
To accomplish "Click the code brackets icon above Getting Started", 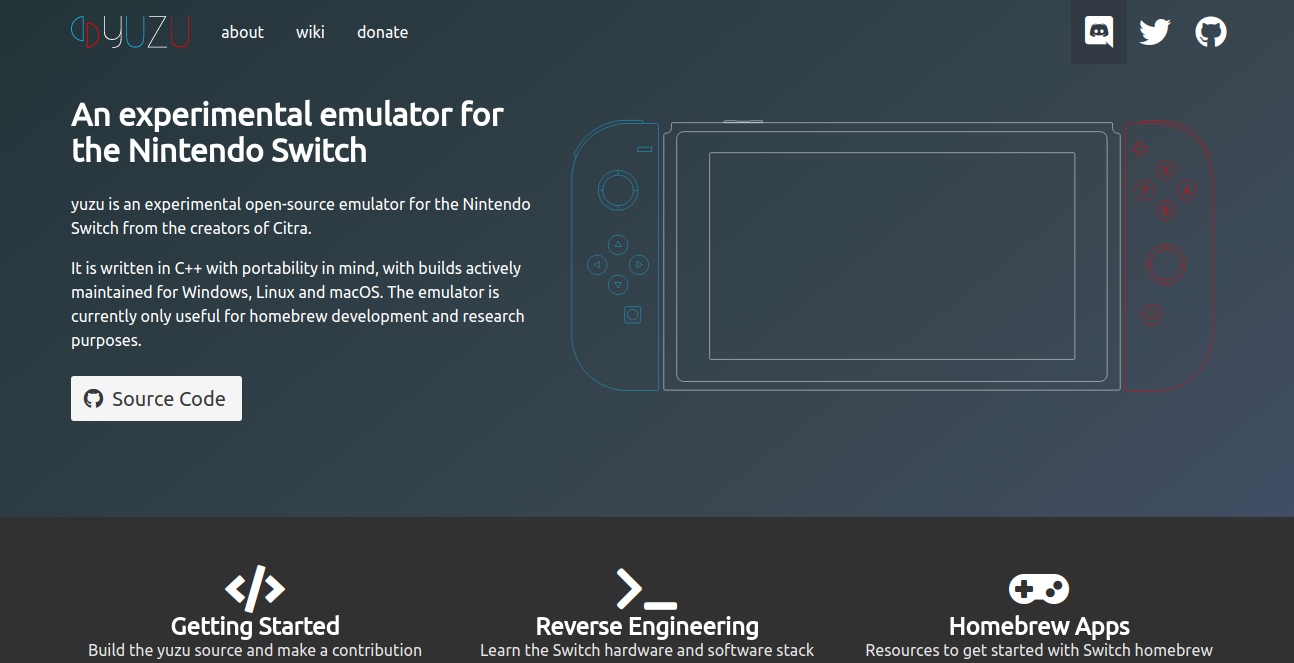I will [255, 588].
